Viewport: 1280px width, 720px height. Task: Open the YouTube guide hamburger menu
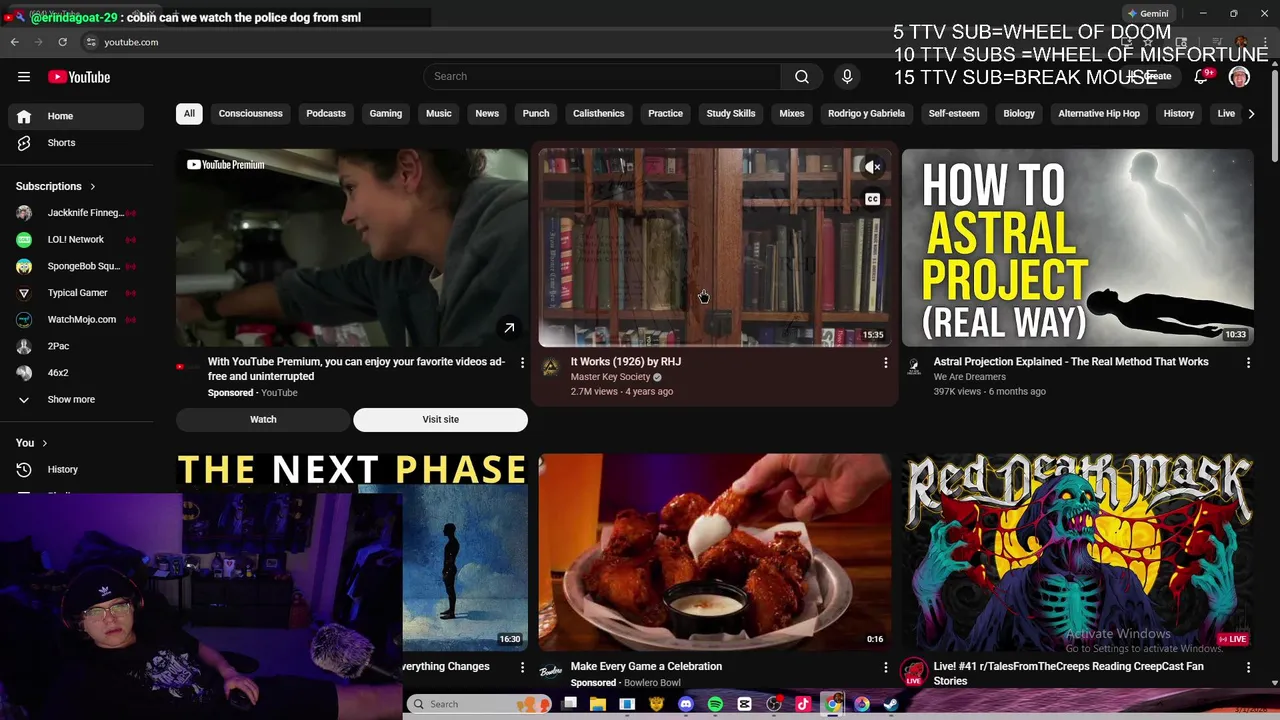(x=24, y=77)
